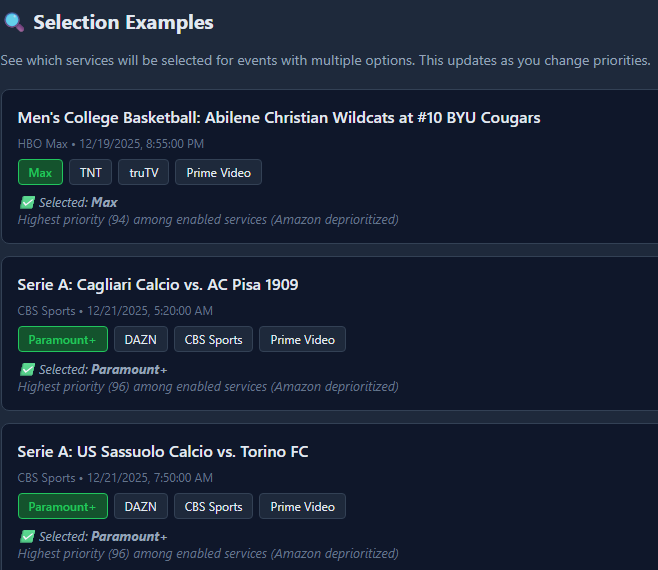Choose DAZN for Sassuolo vs. Torino
Viewport: 658px width, 570px height.
[140, 506]
